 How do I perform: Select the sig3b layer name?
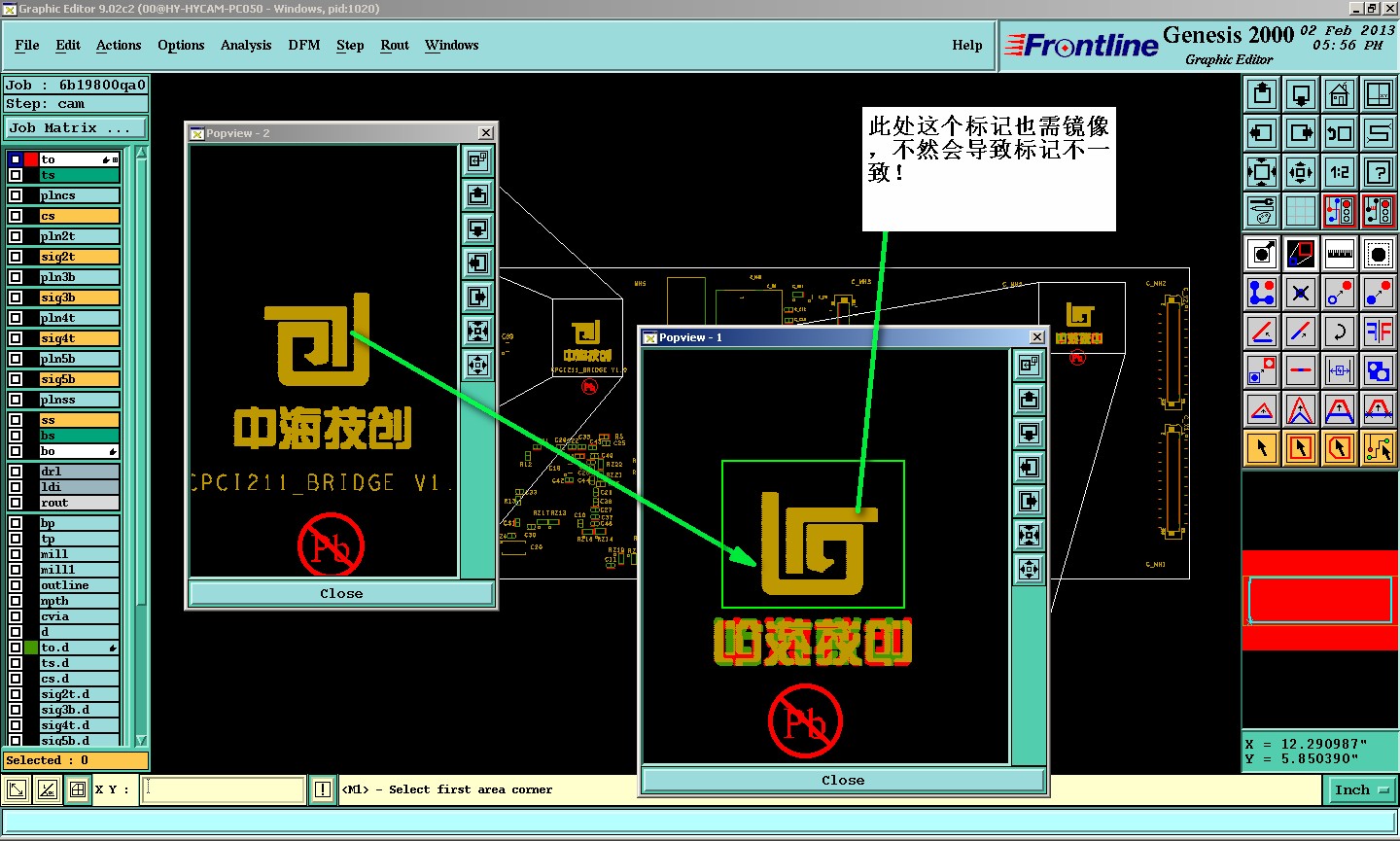pos(80,298)
